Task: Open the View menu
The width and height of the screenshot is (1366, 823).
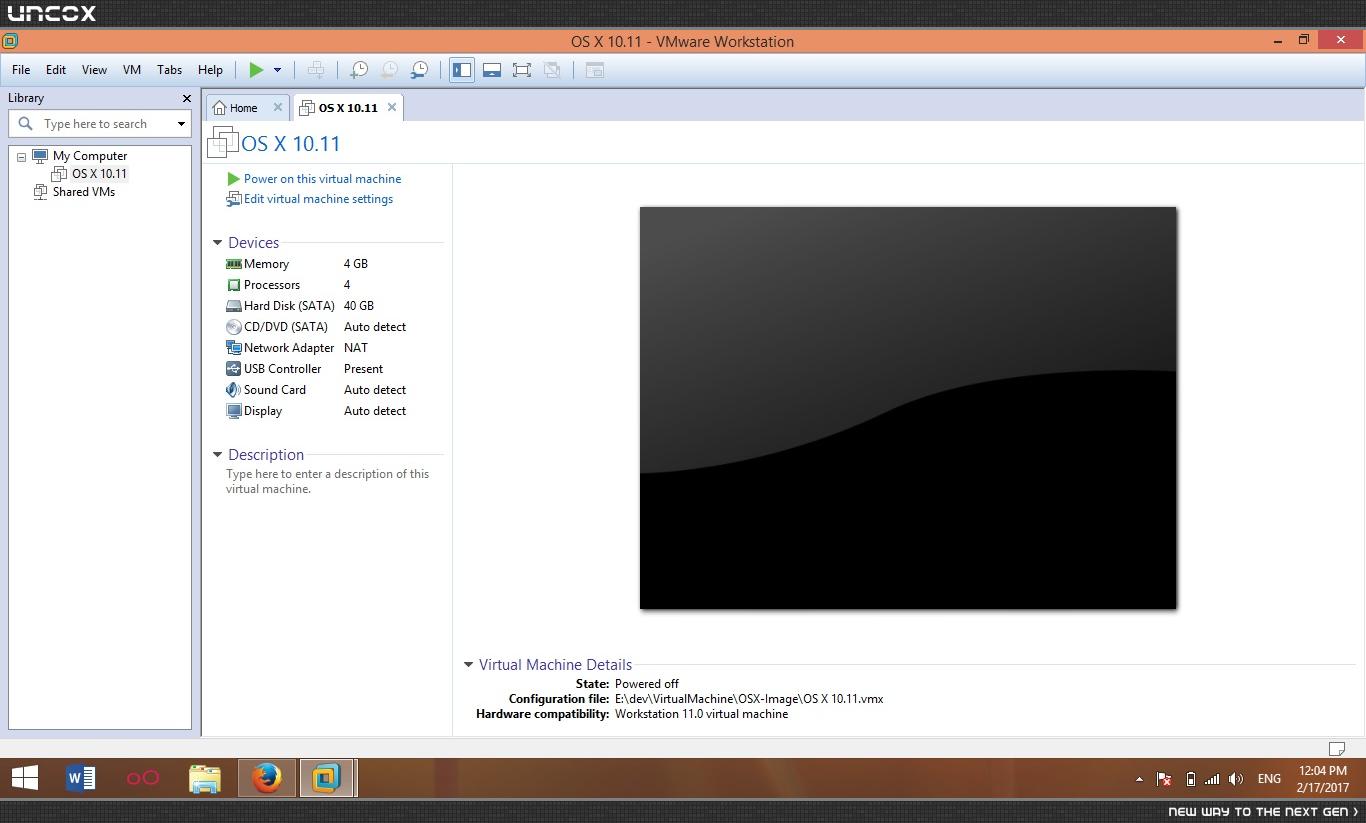Action: coord(94,70)
